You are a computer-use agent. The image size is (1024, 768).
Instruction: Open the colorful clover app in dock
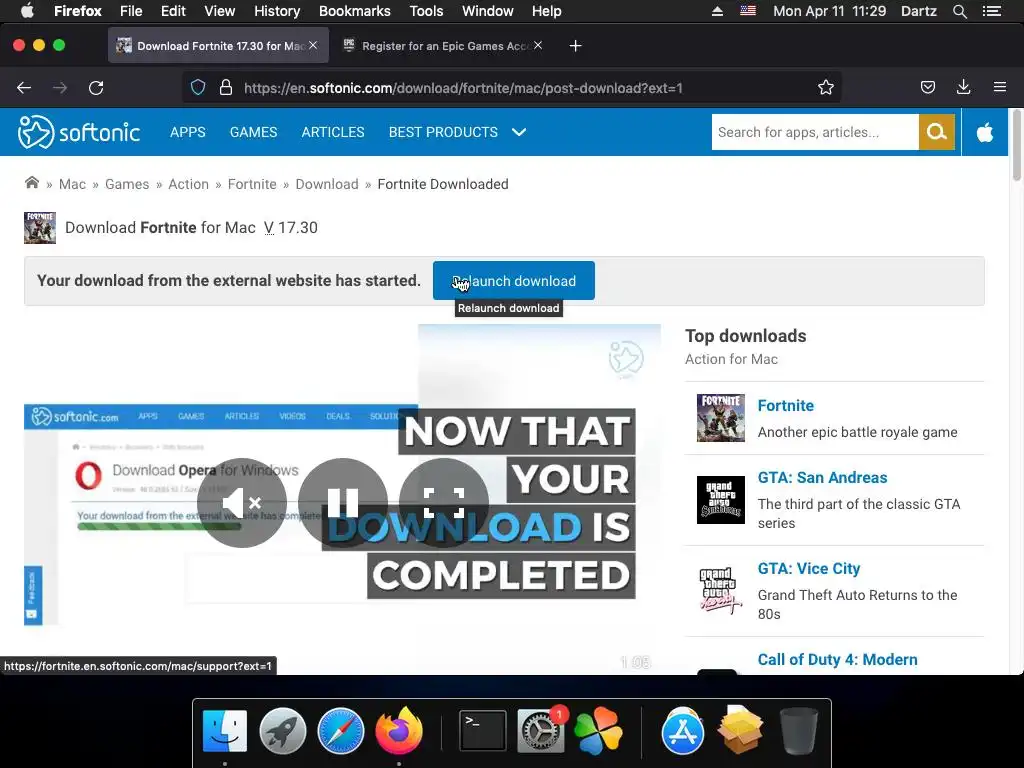[x=598, y=731]
